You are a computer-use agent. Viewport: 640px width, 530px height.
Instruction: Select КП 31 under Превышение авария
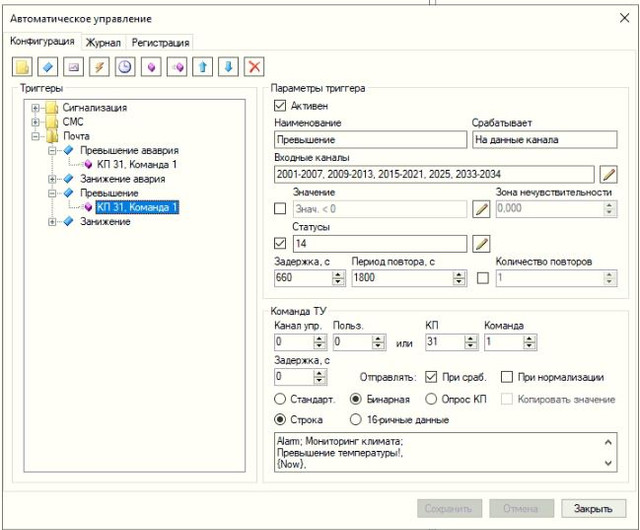pyautogui.click(x=137, y=165)
